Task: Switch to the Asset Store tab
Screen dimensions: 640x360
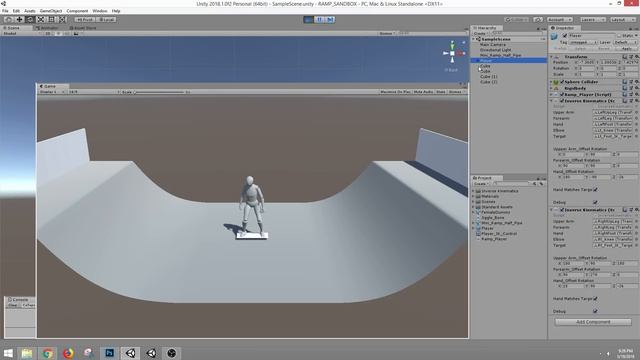Action: (83, 28)
